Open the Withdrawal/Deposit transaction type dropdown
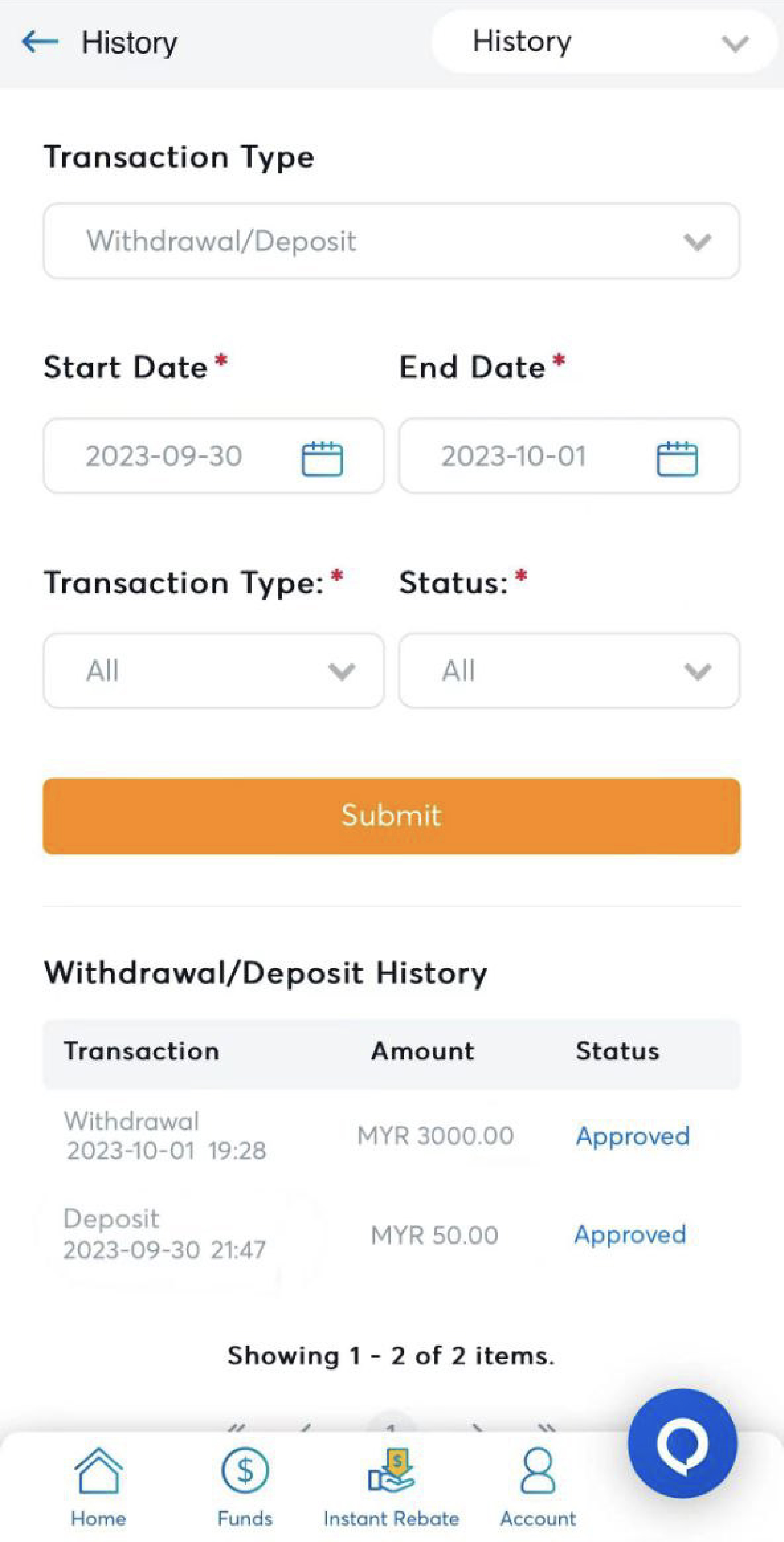784x1542 pixels. click(391, 241)
